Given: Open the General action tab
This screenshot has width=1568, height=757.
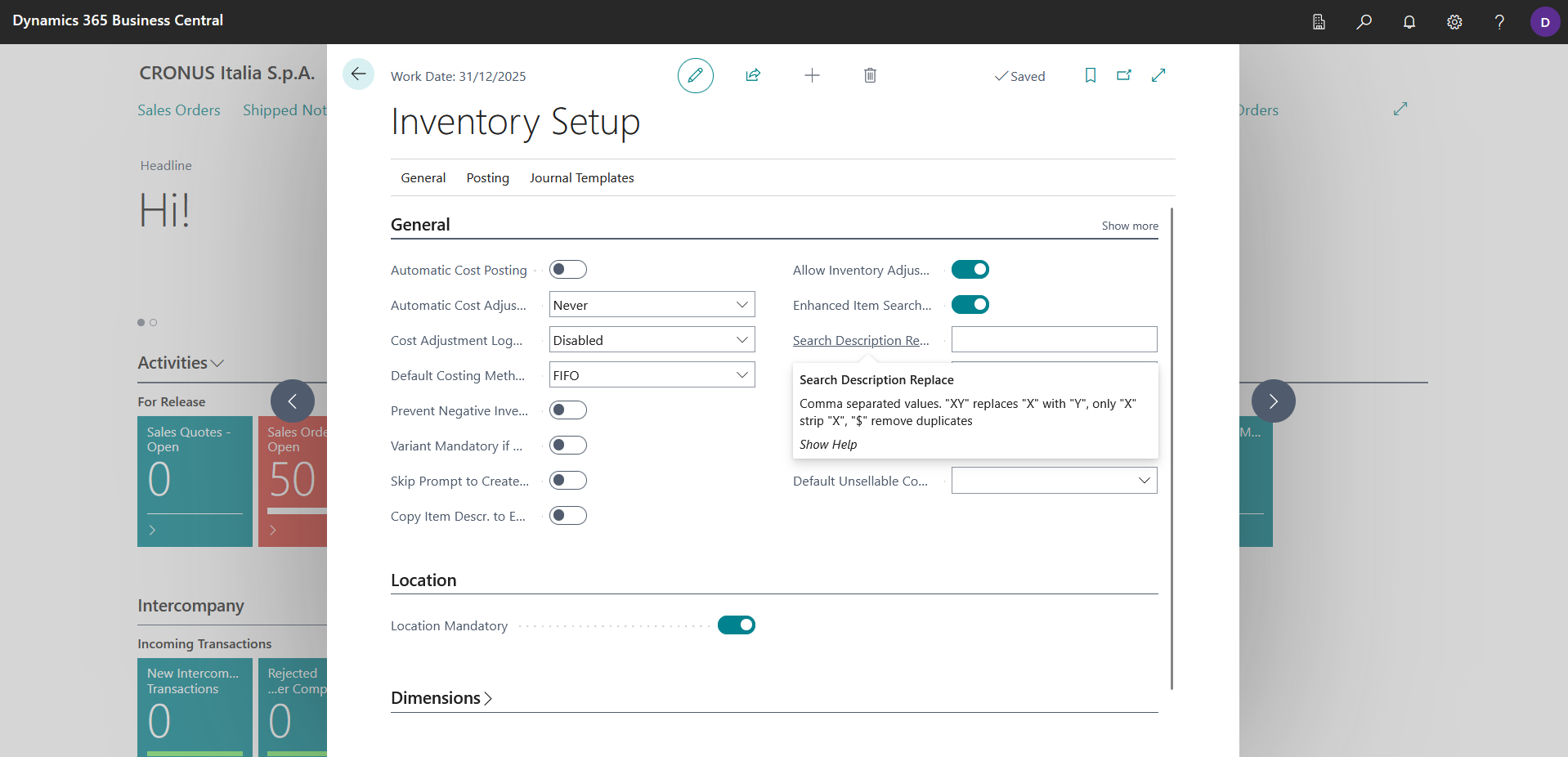Looking at the screenshot, I should coord(423,178).
